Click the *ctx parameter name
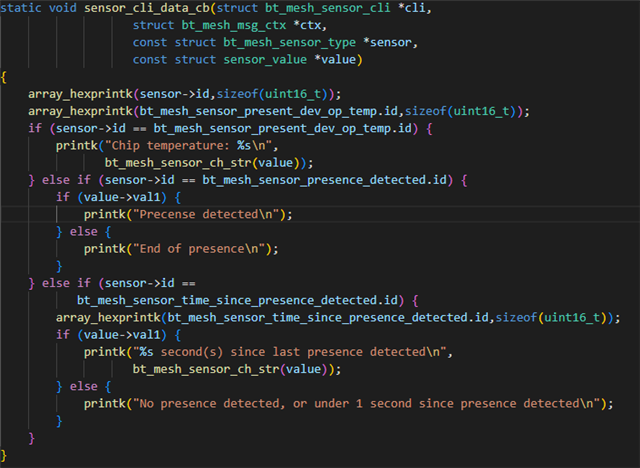640x468 pixels. coord(307,25)
